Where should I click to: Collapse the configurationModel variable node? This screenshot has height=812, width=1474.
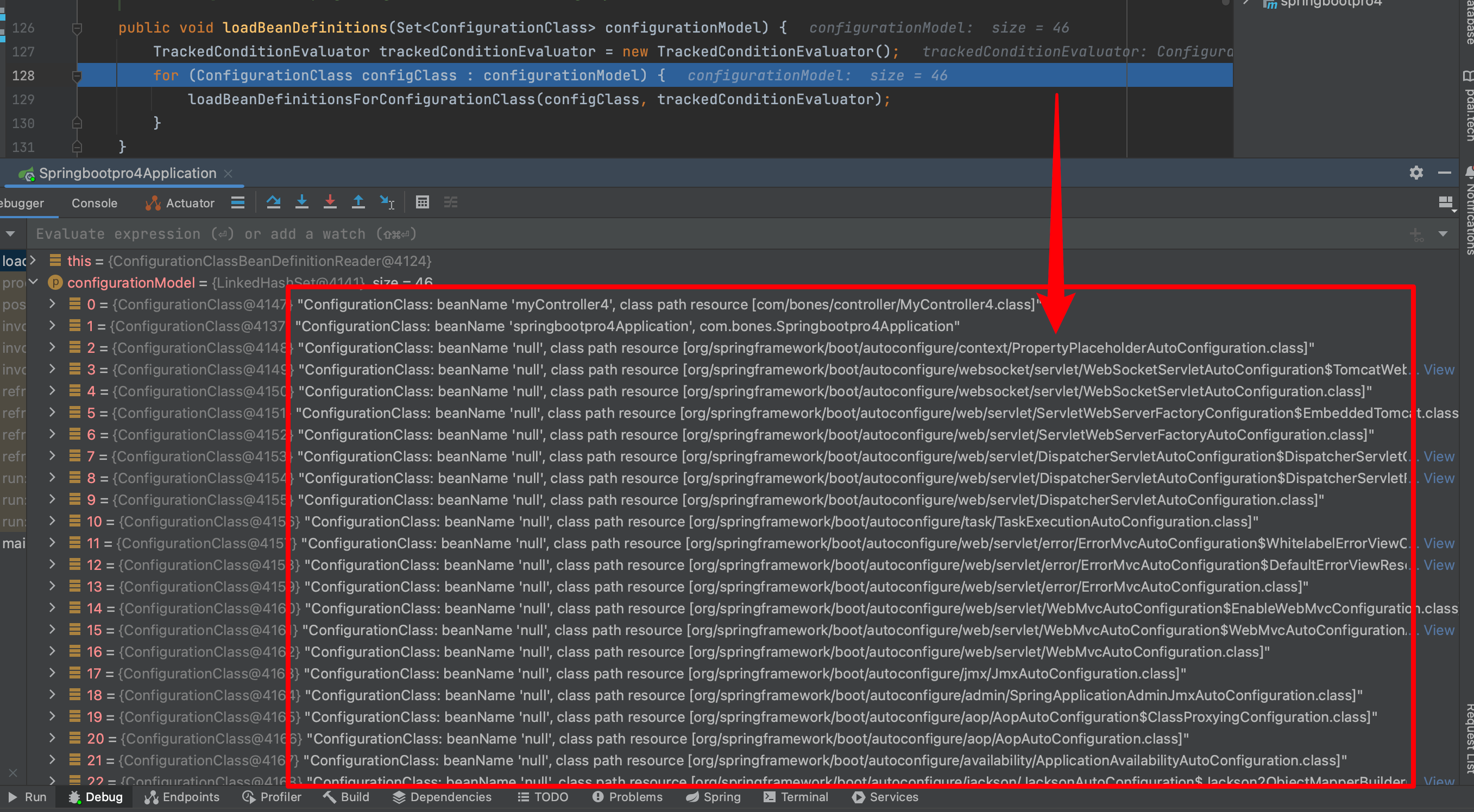(x=33, y=282)
